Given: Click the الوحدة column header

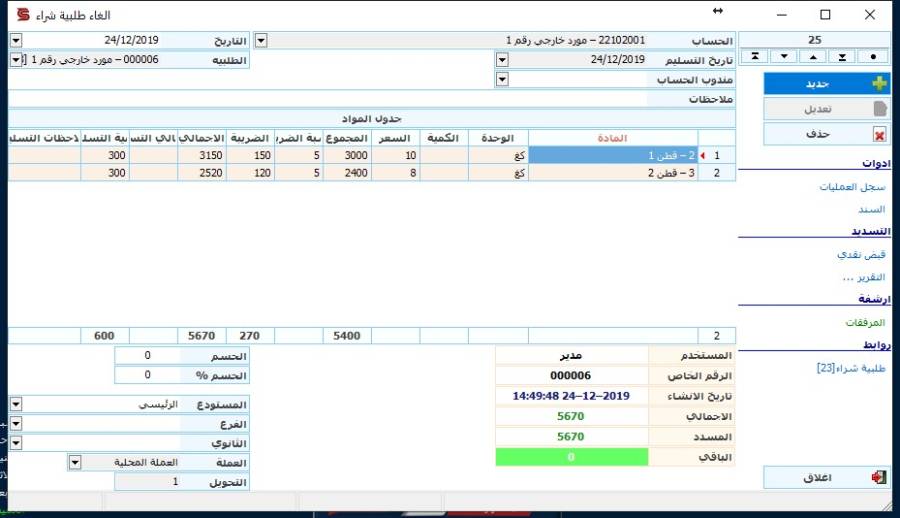Looking at the screenshot, I should pyautogui.click(x=498, y=138).
